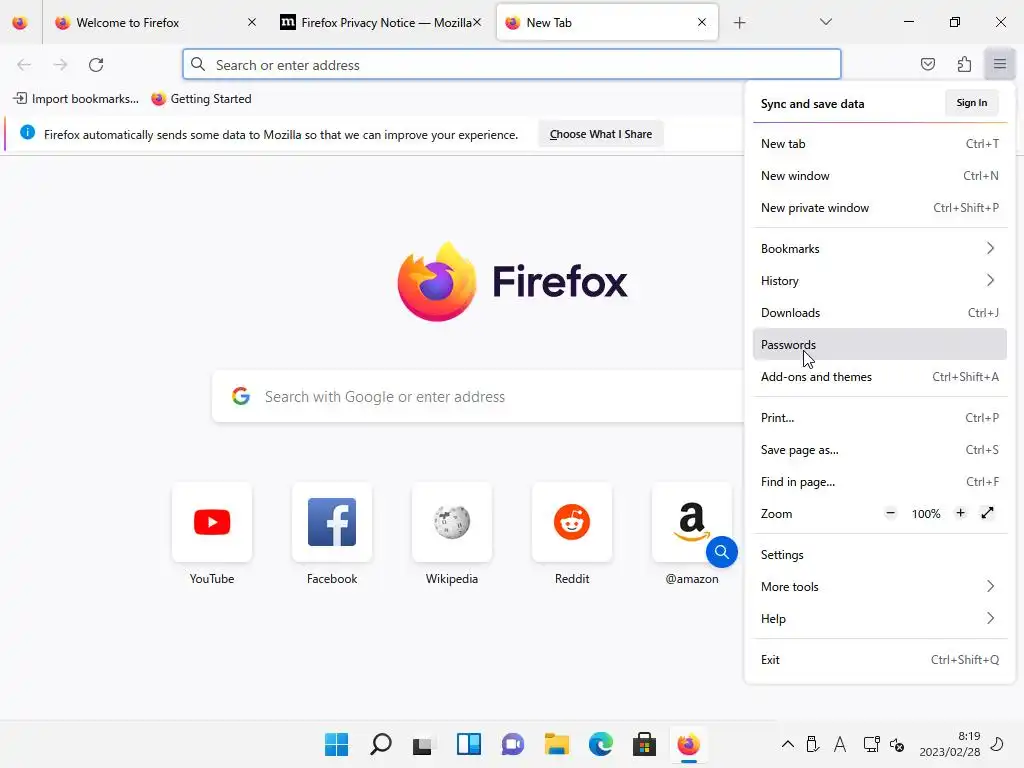Select Find in page... entry

[x=880, y=482]
